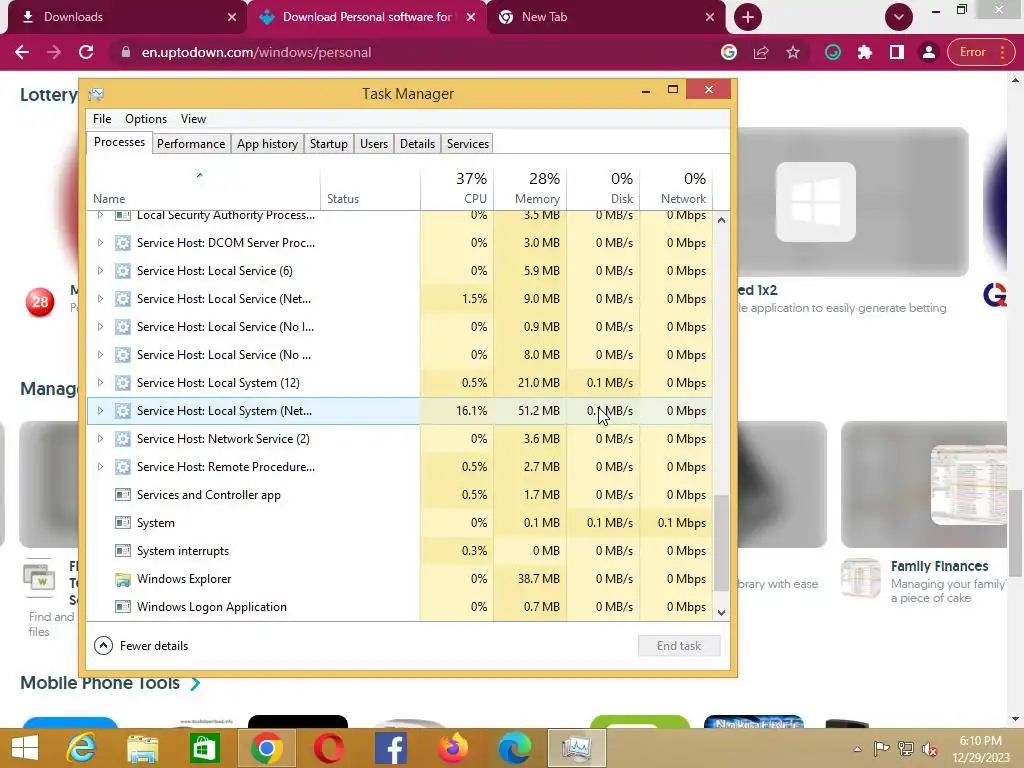Open the Users tab
The image size is (1024, 768).
[x=374, y=144]
